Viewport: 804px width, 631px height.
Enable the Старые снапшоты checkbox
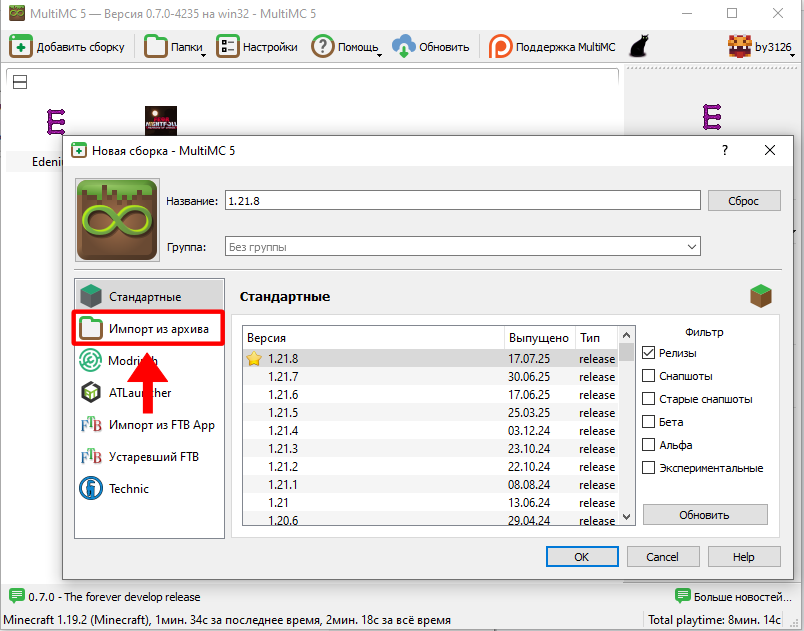pyautogui.click(x=649, y=399)
